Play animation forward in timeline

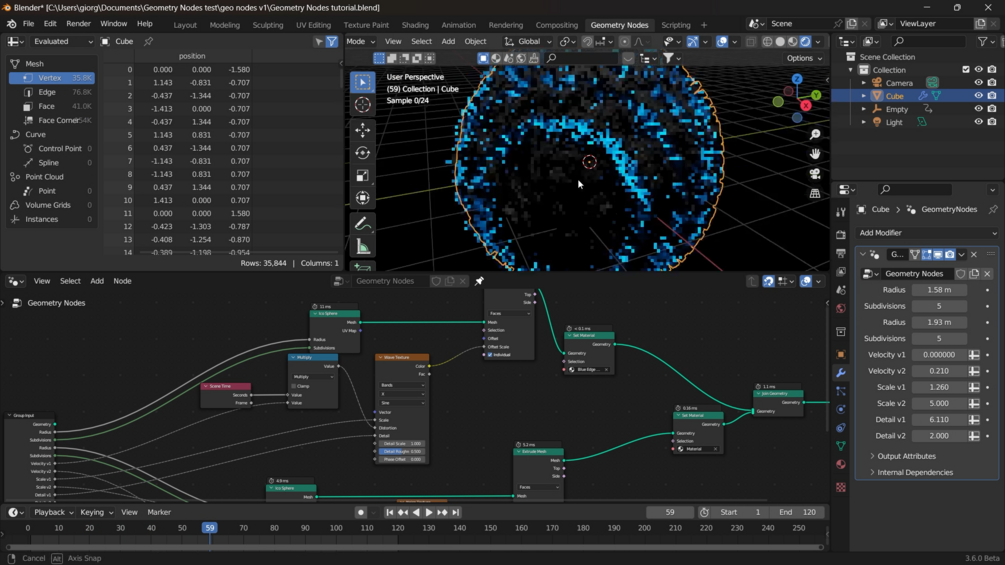pos(429,512)
